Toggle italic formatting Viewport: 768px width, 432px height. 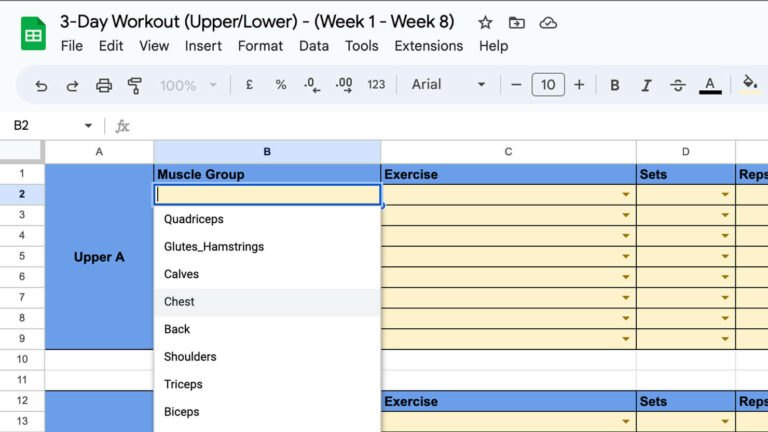[646, 85]
